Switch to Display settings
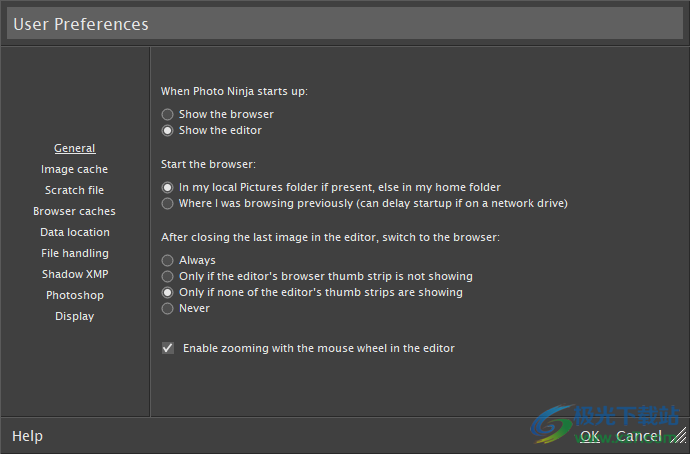The width and height of the screenshot is (690, 454). click(x=74, y=316)
